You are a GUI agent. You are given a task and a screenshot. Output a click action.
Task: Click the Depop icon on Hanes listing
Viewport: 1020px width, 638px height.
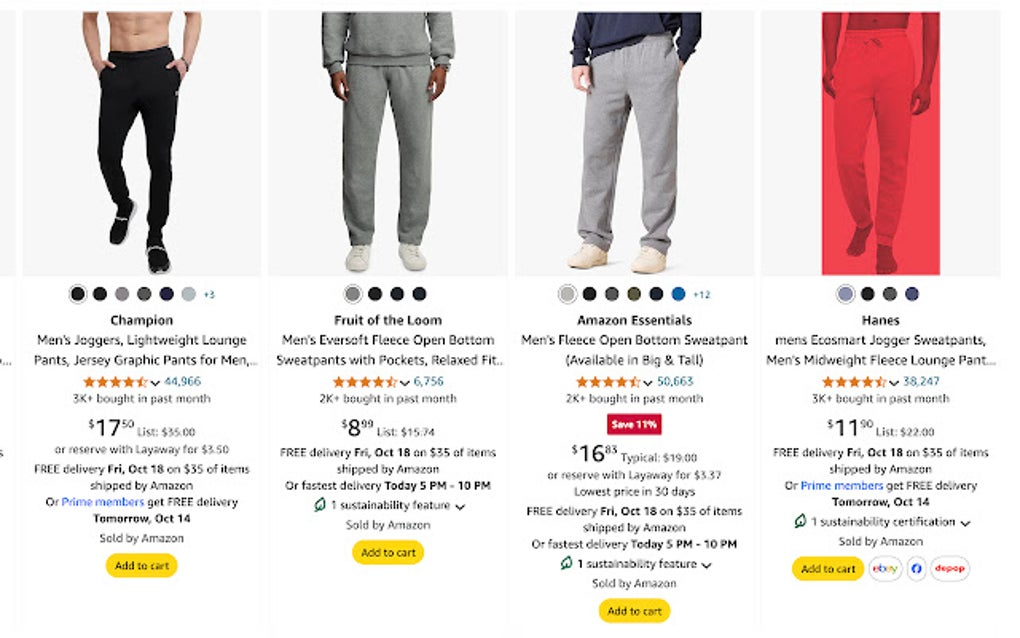[950, 569]
